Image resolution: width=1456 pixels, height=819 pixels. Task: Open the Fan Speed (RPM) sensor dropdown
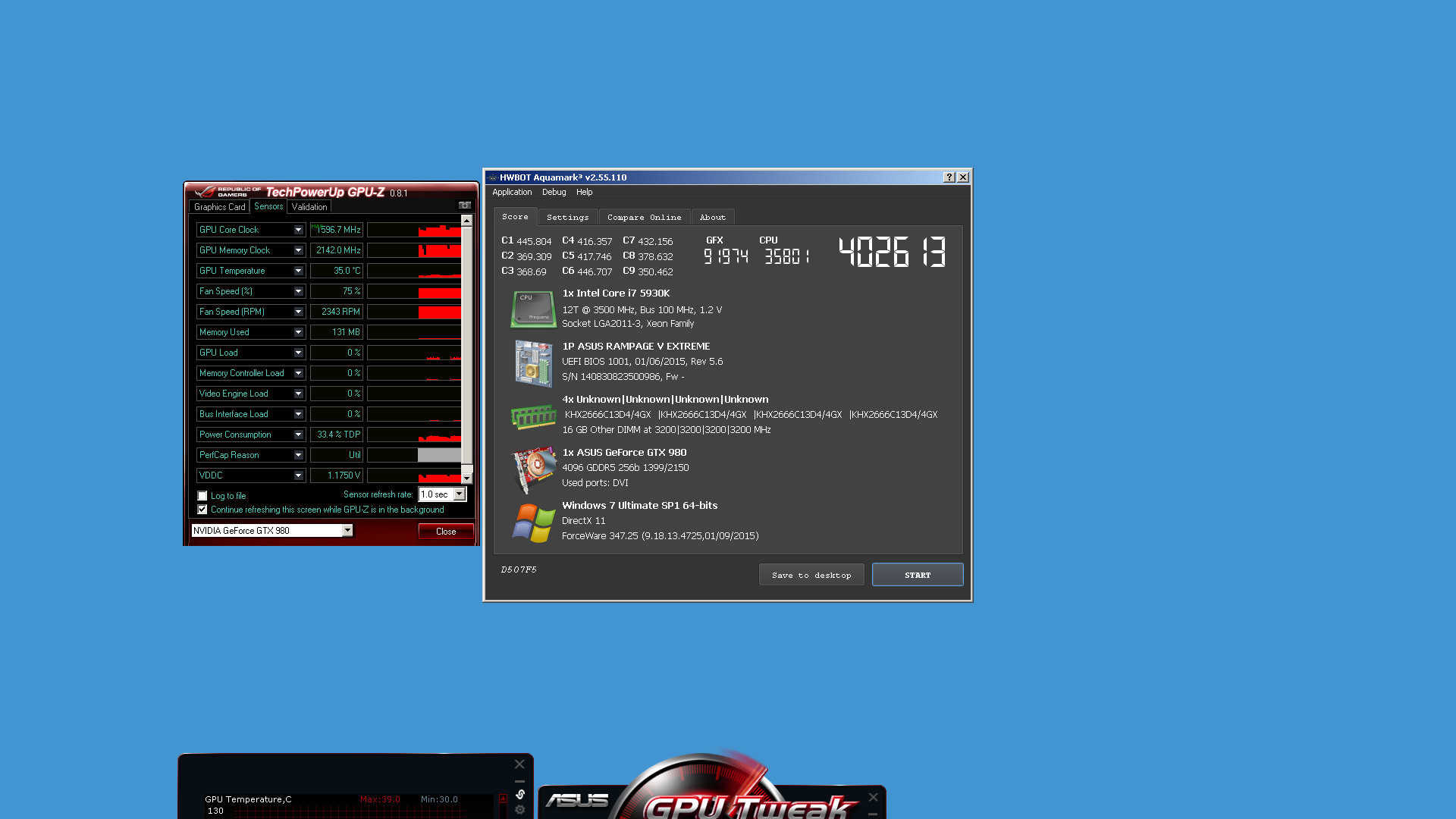pos(298,312)
